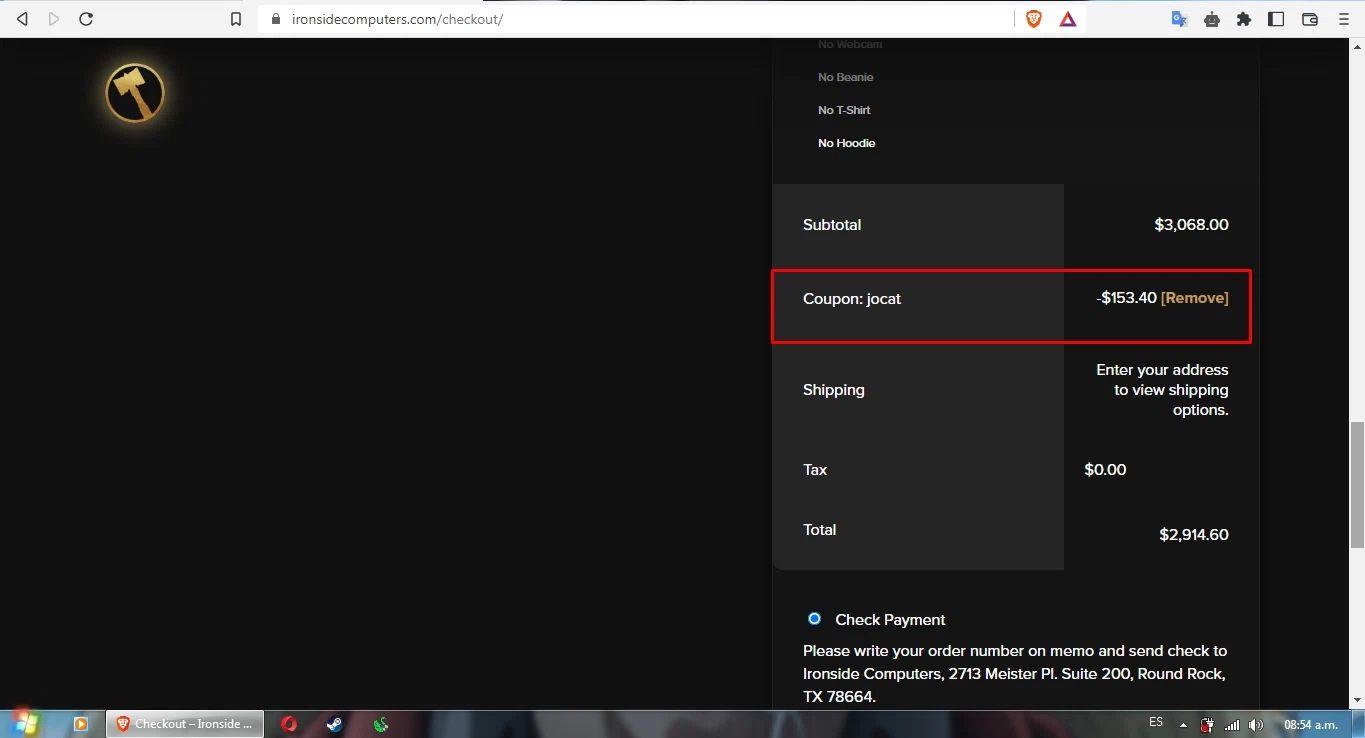Image resolution: width=1365 pixels, height=738 pixels.
Task: Click the Shipping row label
Action: pyautogui.click(x=834, y=390)
